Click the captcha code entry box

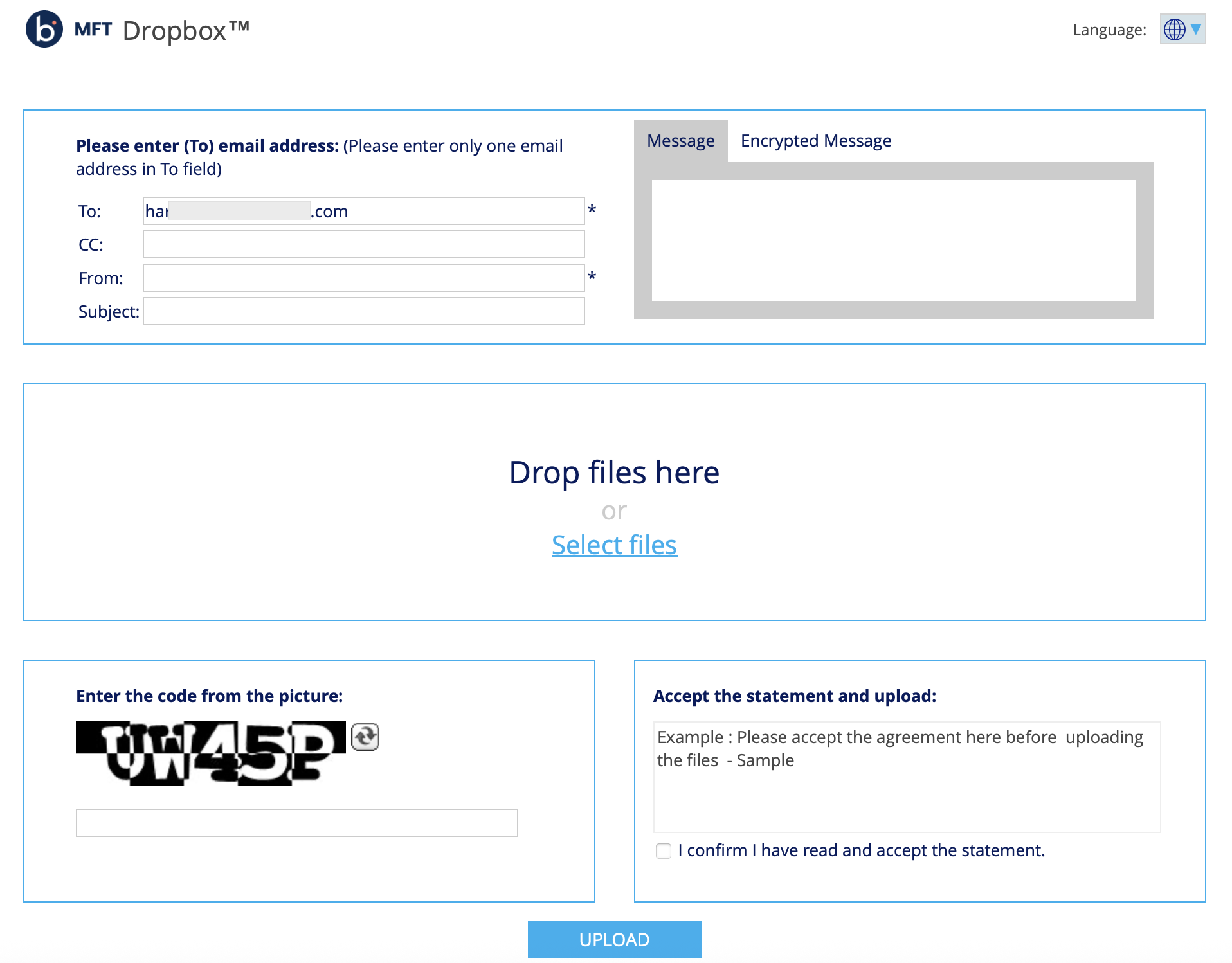tap(296, 822)
